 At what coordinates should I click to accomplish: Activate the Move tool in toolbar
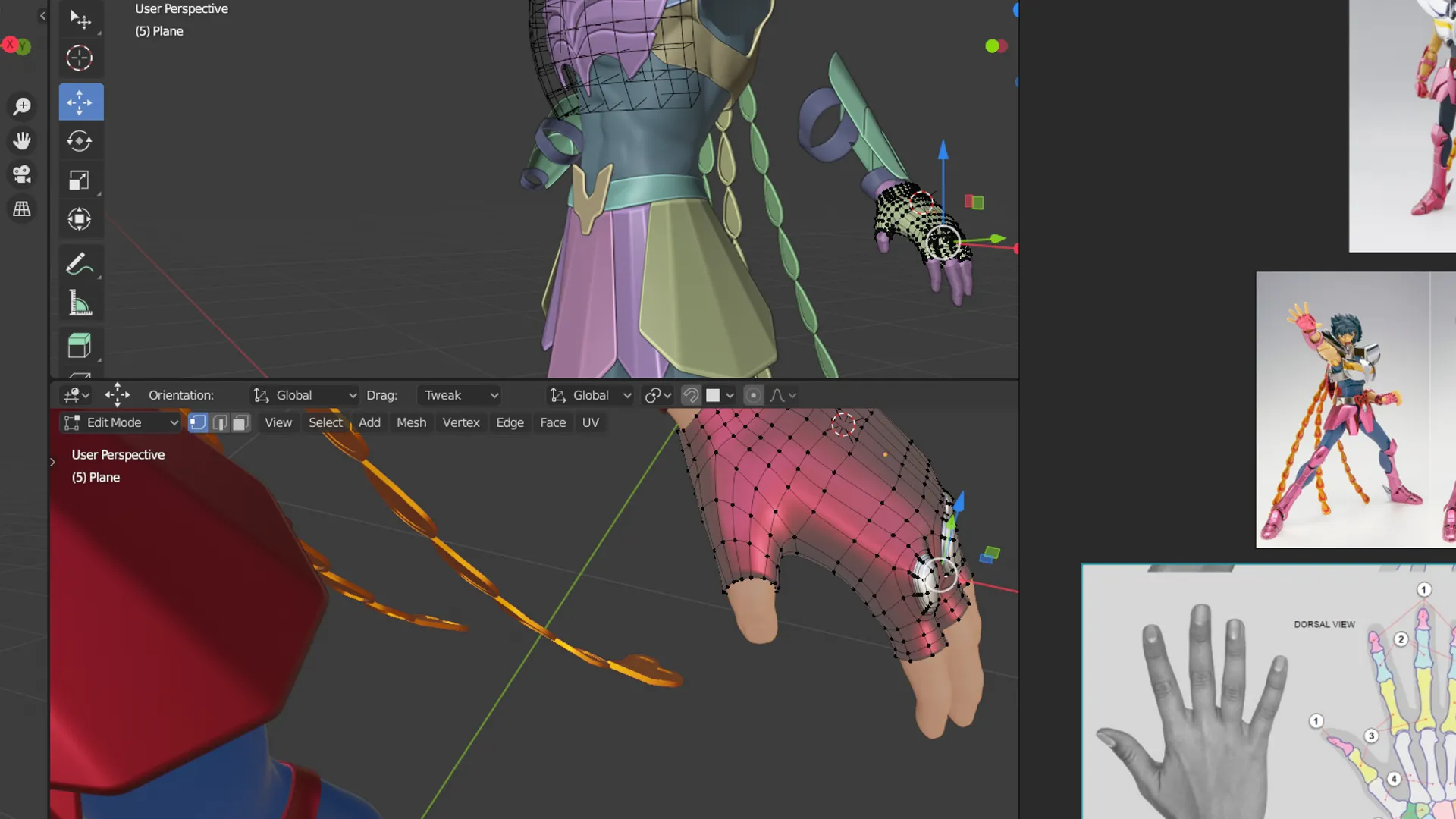point(80,102)
